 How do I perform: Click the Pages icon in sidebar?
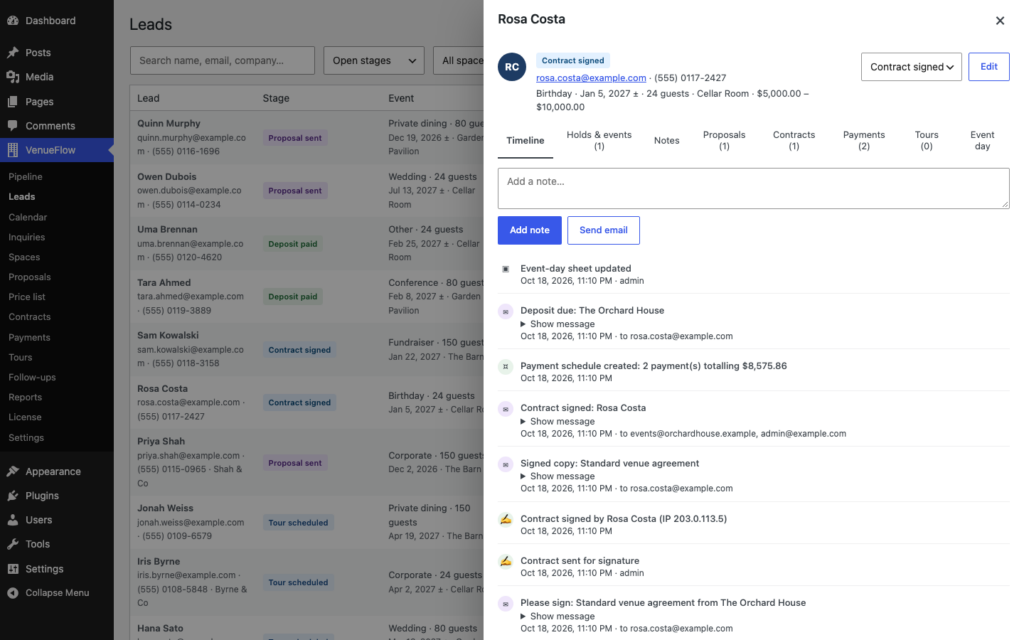point(13,101)
